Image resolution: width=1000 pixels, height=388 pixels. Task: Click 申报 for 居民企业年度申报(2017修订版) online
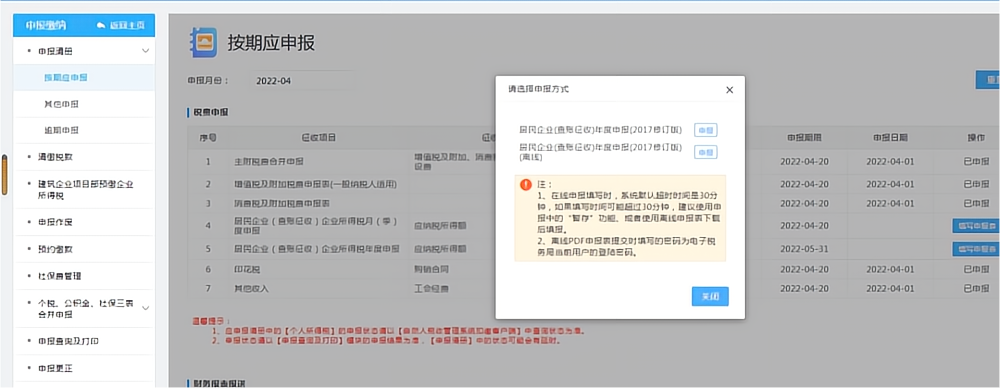705,130
